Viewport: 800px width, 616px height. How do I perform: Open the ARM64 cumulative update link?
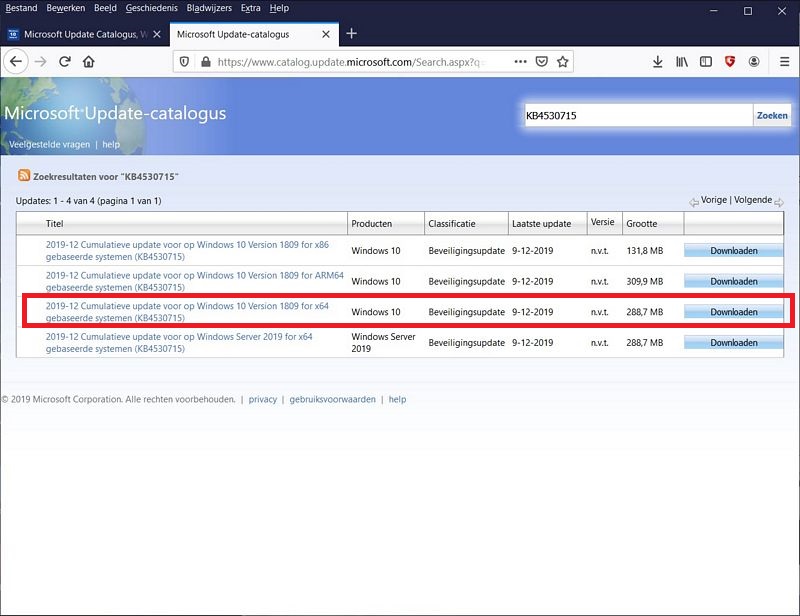tap(194, 281)
